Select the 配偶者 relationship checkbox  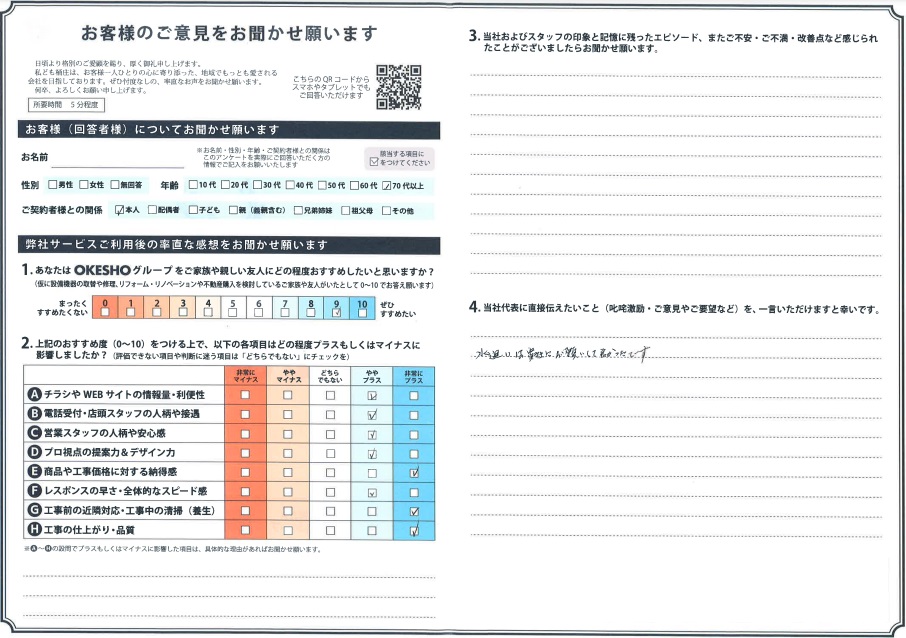click(x=151, y=211)
